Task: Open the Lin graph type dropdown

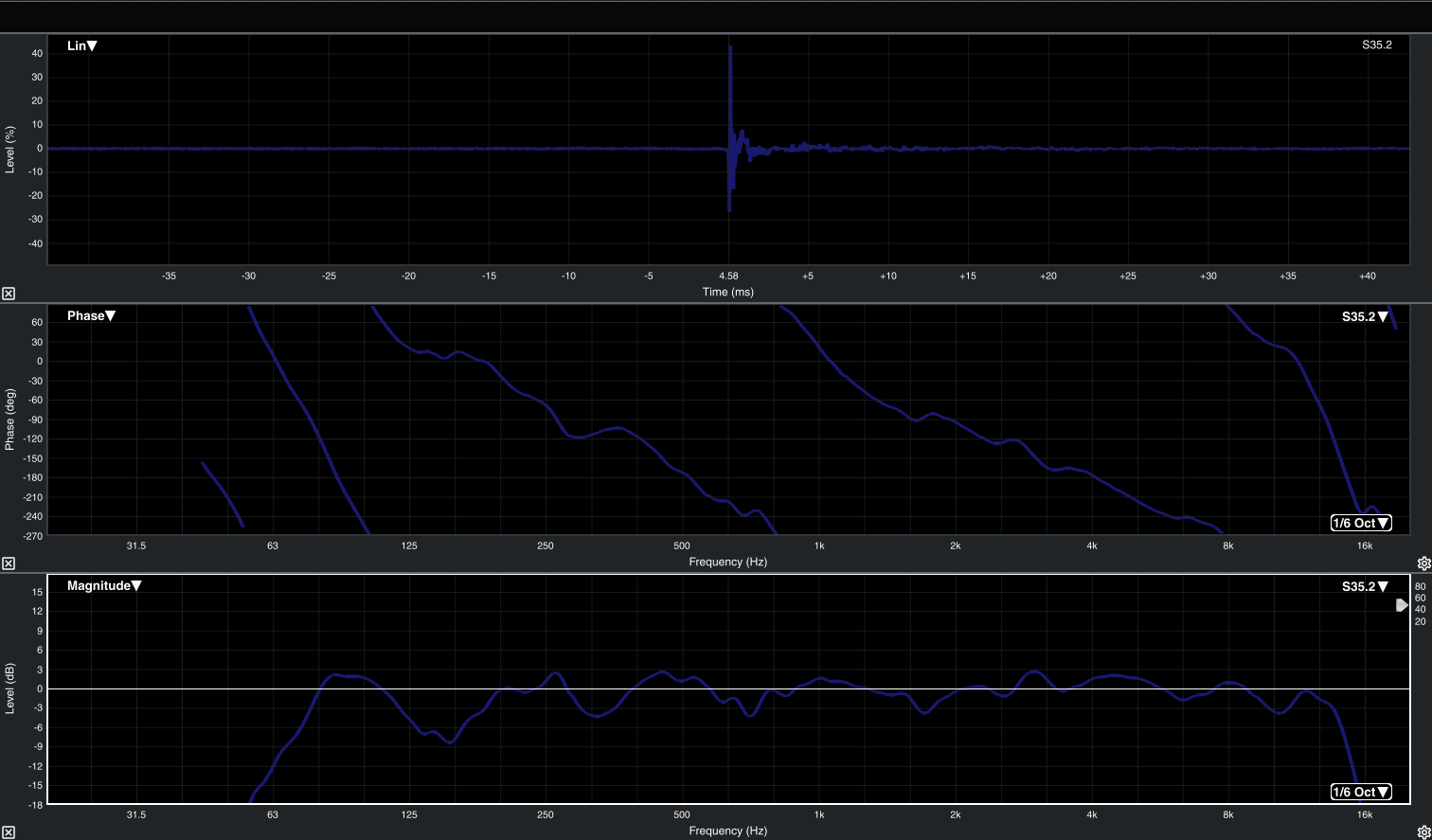Action: pos(82,45)
